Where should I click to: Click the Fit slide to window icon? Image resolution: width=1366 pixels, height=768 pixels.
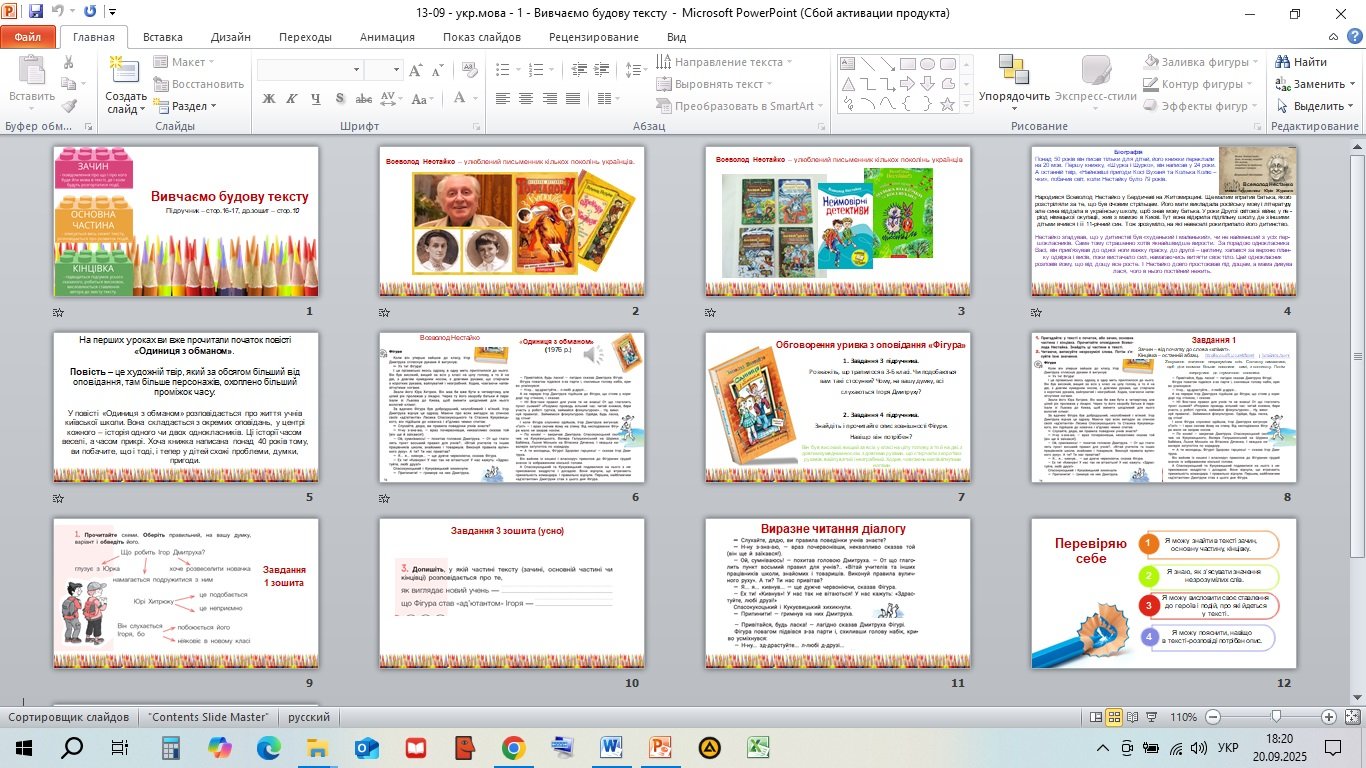(x=1351, y=717)
